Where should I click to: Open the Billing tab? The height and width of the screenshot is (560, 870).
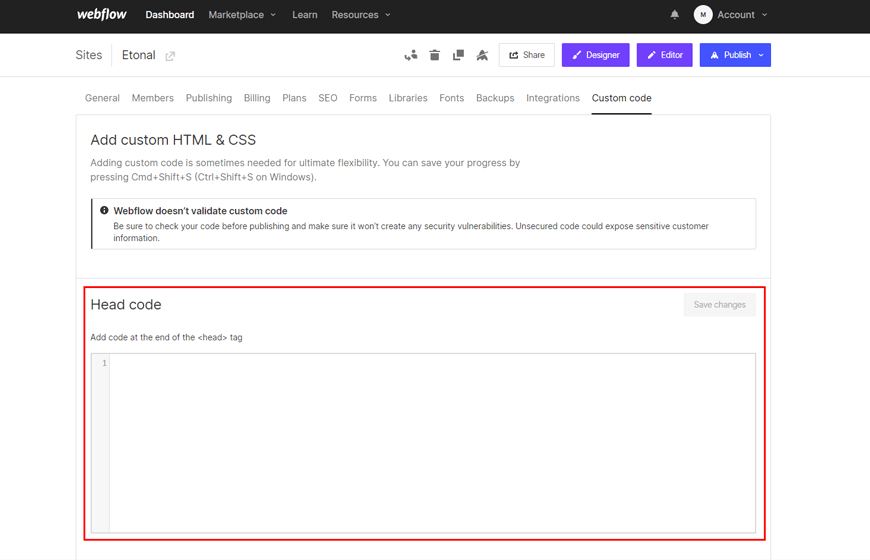pyautogui.click(x=257, y=98)
